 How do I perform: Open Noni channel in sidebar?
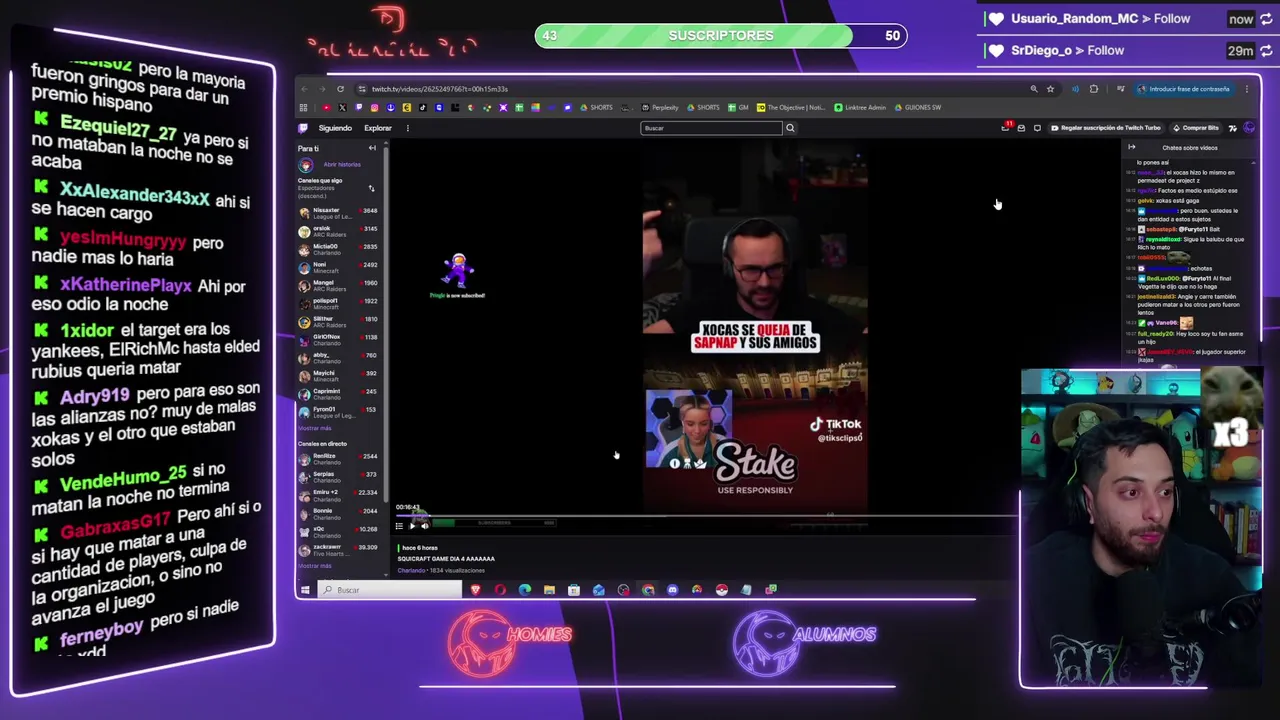point(339,267)
